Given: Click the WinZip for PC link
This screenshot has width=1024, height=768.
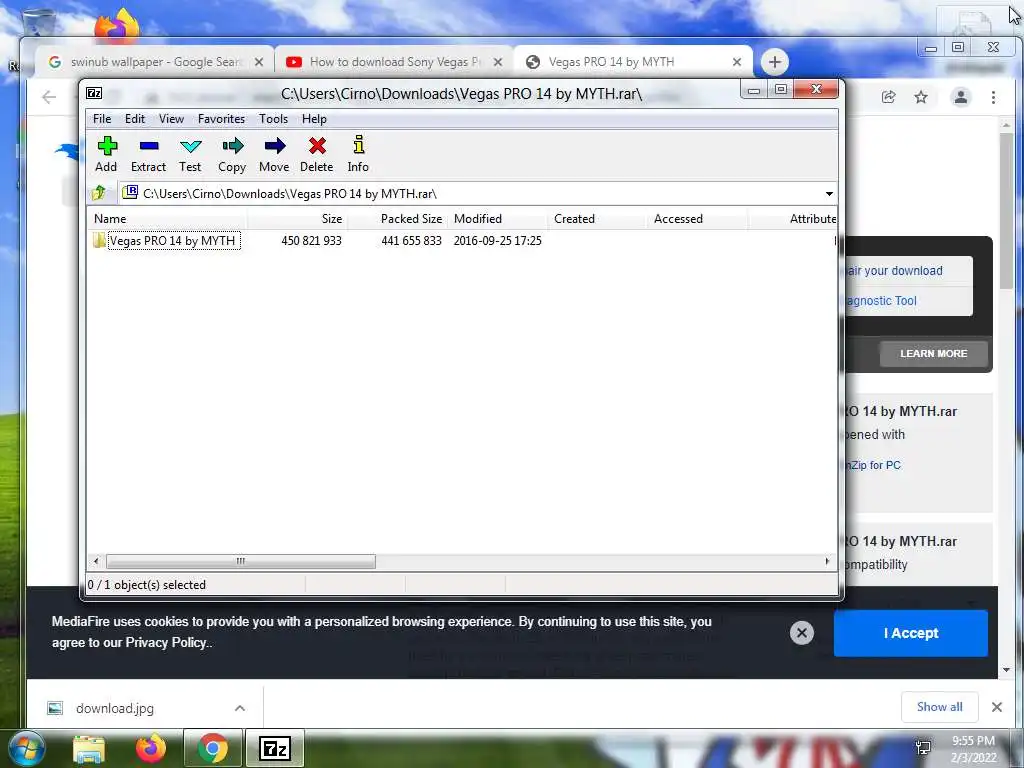Looking at the screenshot, I should [872, 465].
